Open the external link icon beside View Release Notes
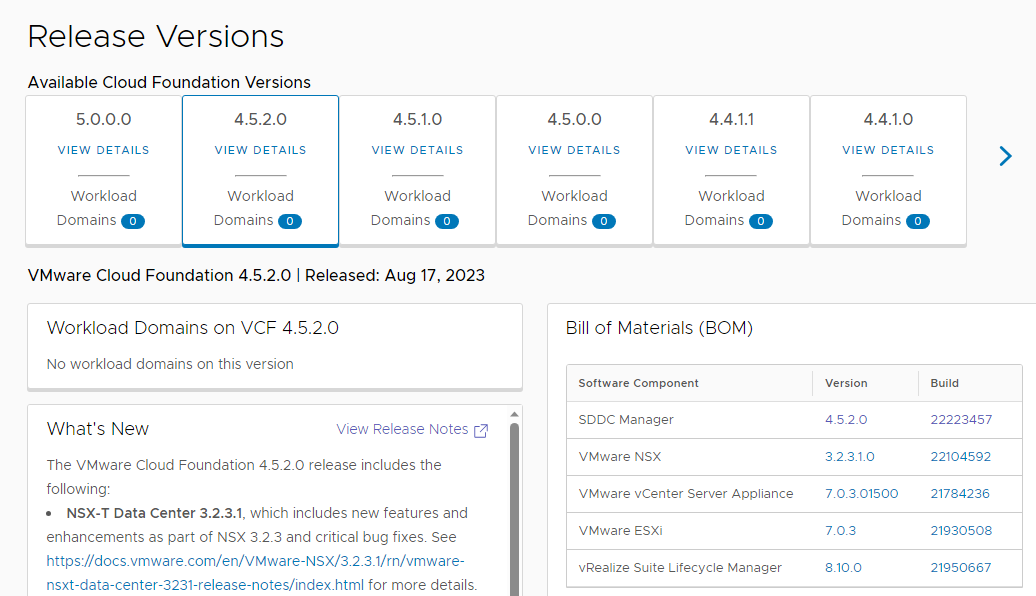Image resolution: width=1036 pixels, height=596 pixels. pyautogui.click(x=481, y=430)
